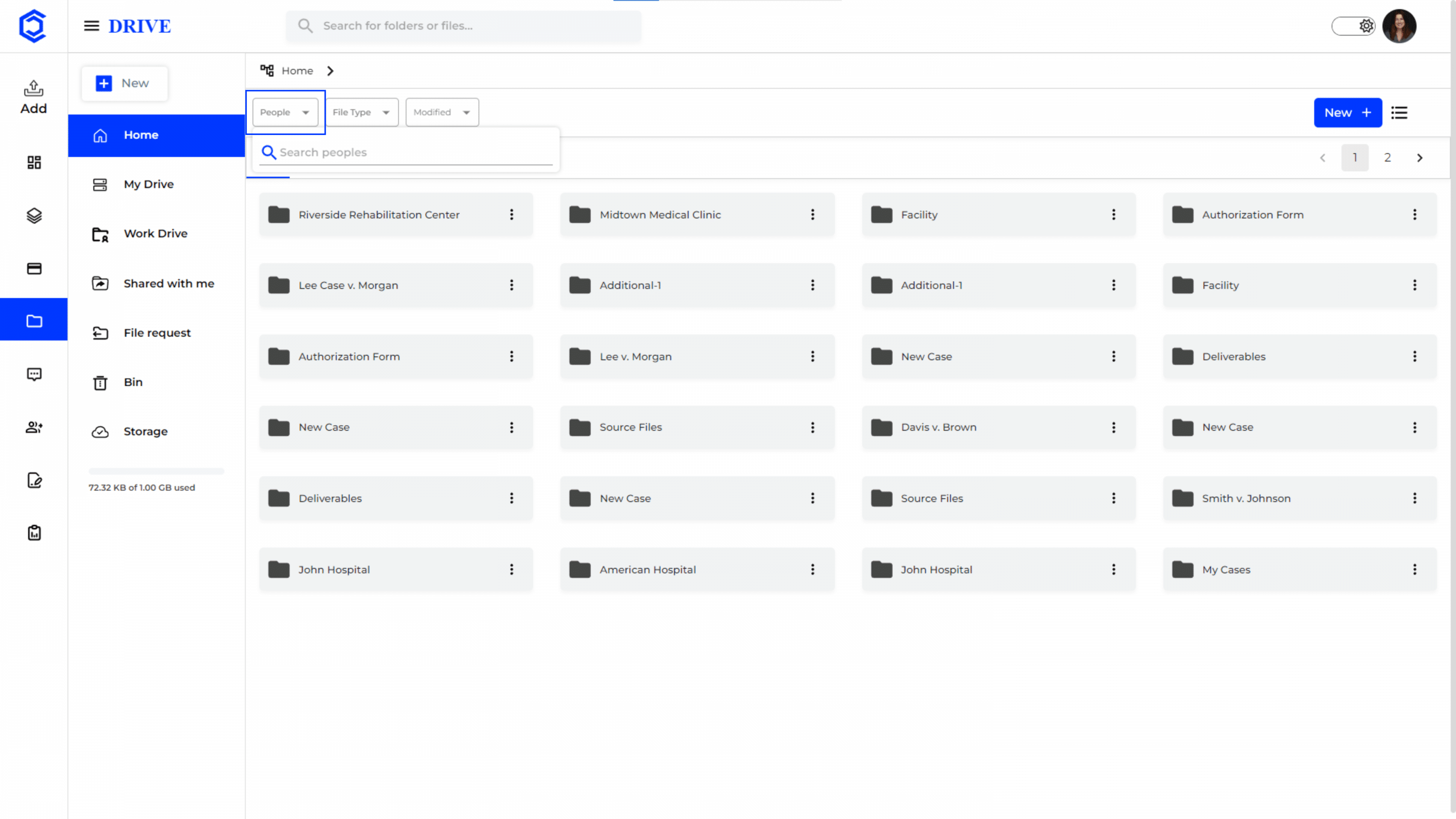Open the card icon in left rail
This screenshot has width=1456, height=819.
coord(34,268)
